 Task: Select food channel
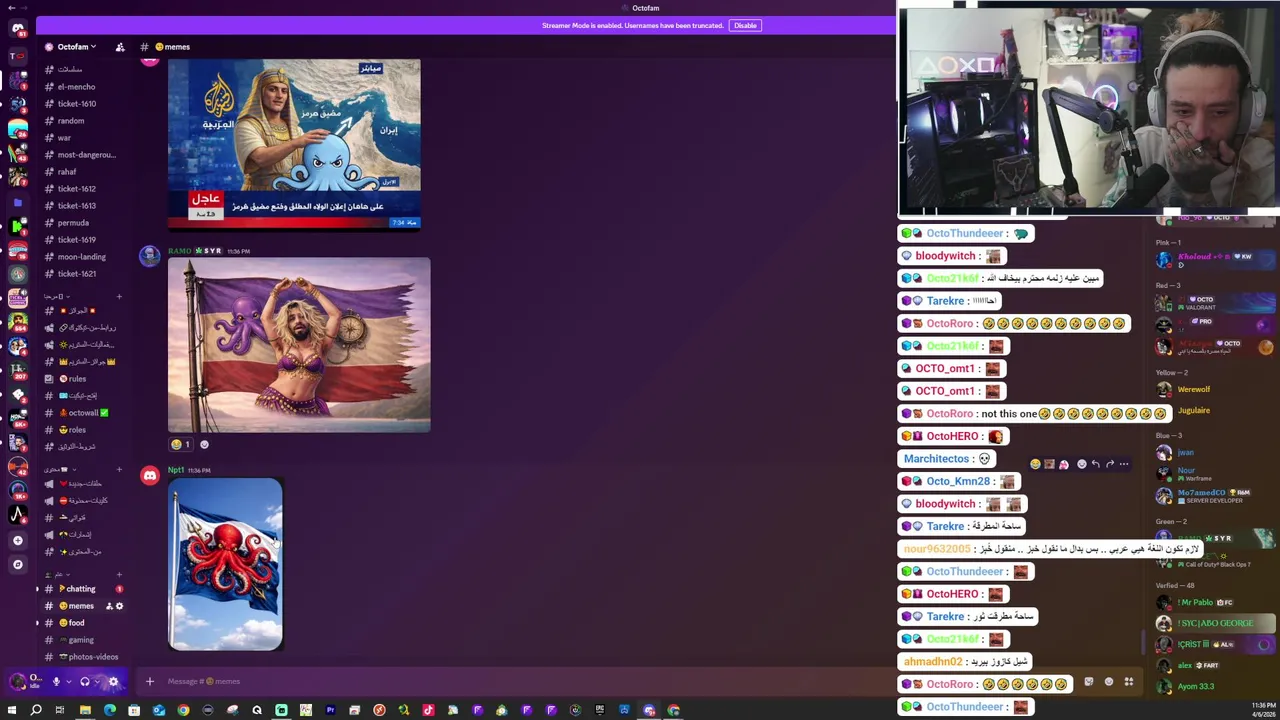[84, 623]
